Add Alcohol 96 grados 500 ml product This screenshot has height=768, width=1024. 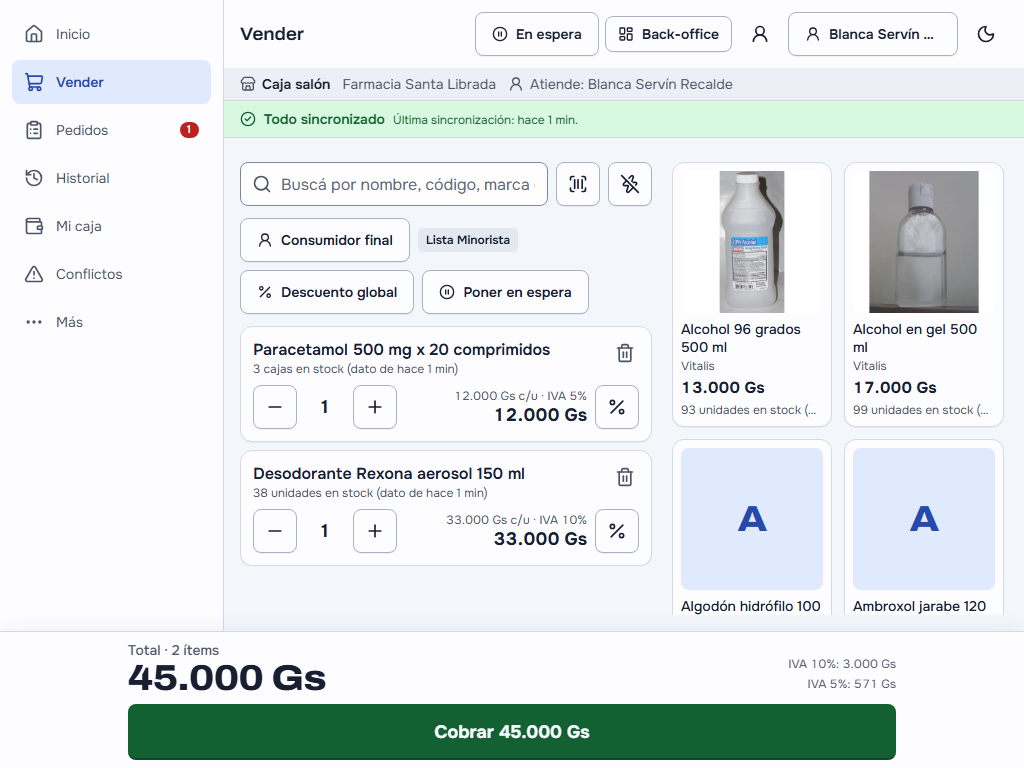(x=752, y=295)
